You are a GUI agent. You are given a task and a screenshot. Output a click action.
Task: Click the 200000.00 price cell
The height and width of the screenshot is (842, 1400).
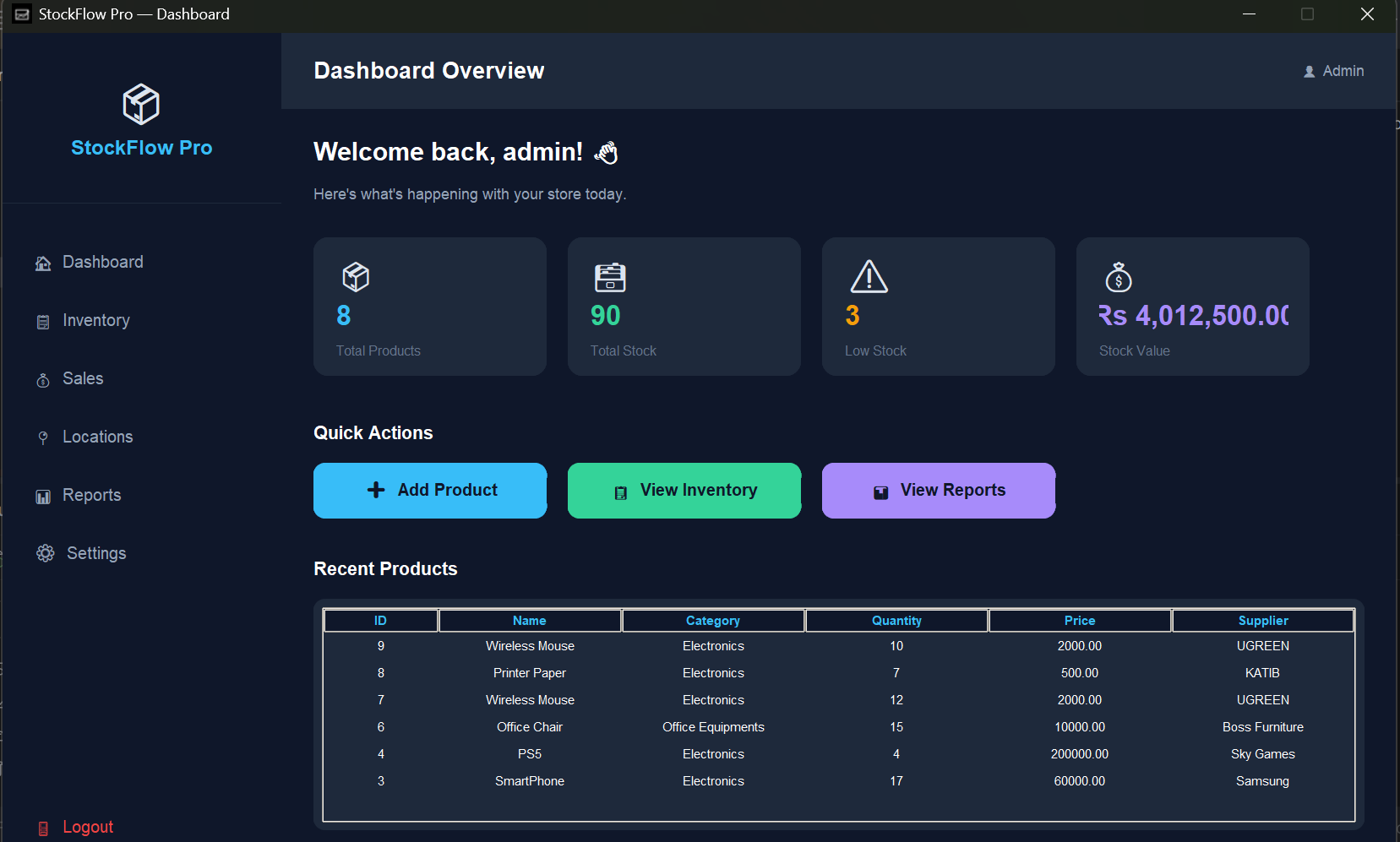[1080, 754]
